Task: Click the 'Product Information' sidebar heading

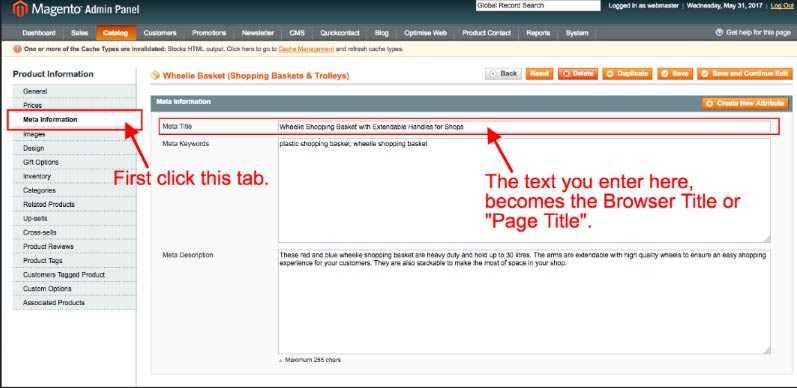Action: coord(53,74)
